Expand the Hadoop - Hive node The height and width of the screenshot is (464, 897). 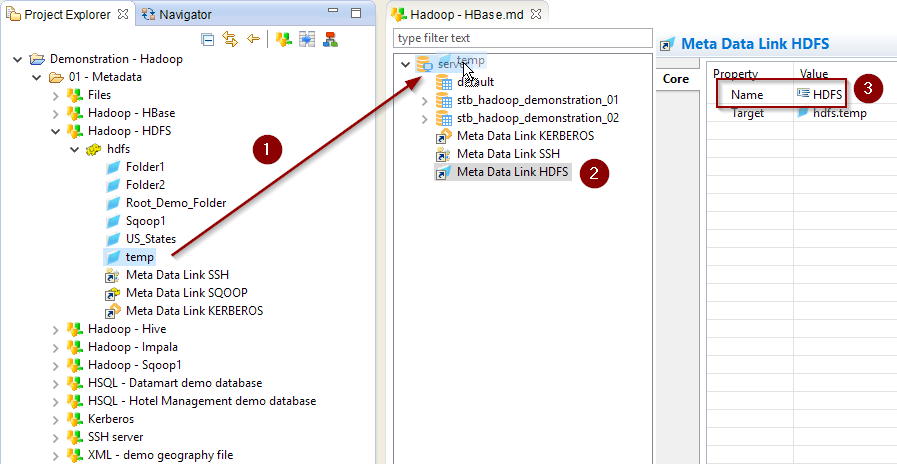(55, 330)
